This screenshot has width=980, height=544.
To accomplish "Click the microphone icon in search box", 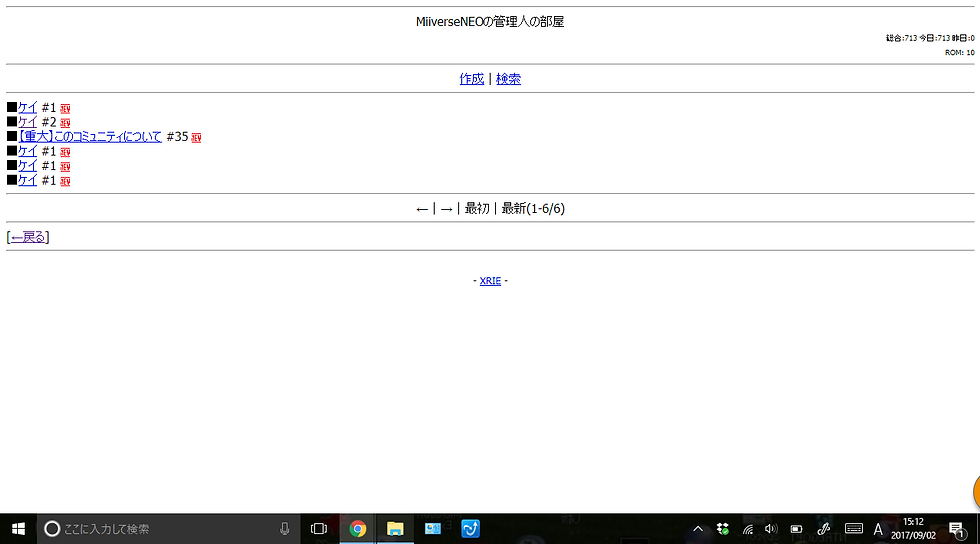I will point(284,529).
